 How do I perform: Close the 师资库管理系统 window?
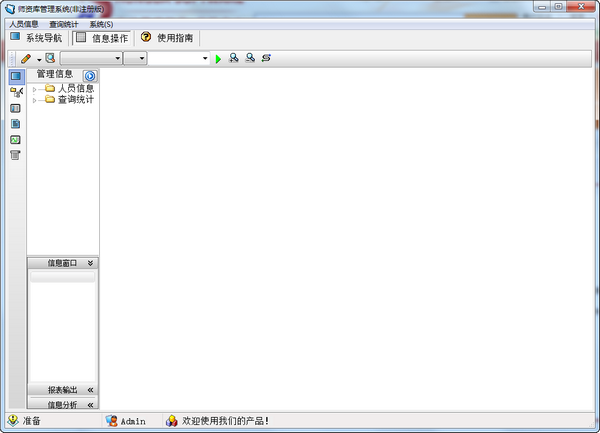(581, 7)
